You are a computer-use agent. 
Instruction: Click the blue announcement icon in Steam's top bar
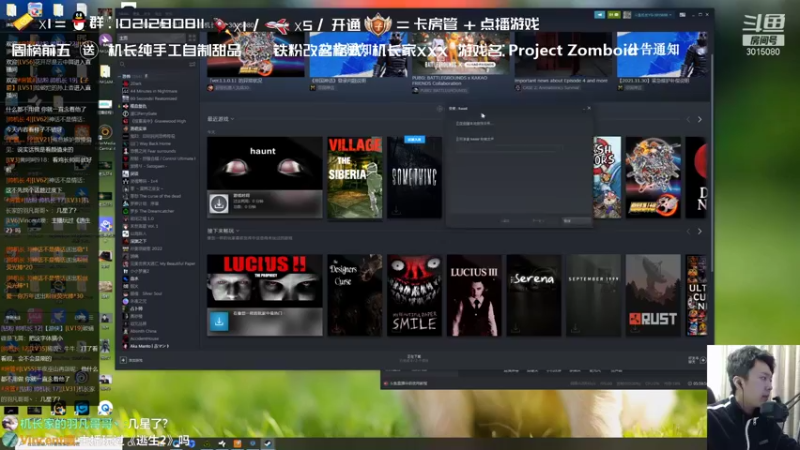[x=599, y=15]
